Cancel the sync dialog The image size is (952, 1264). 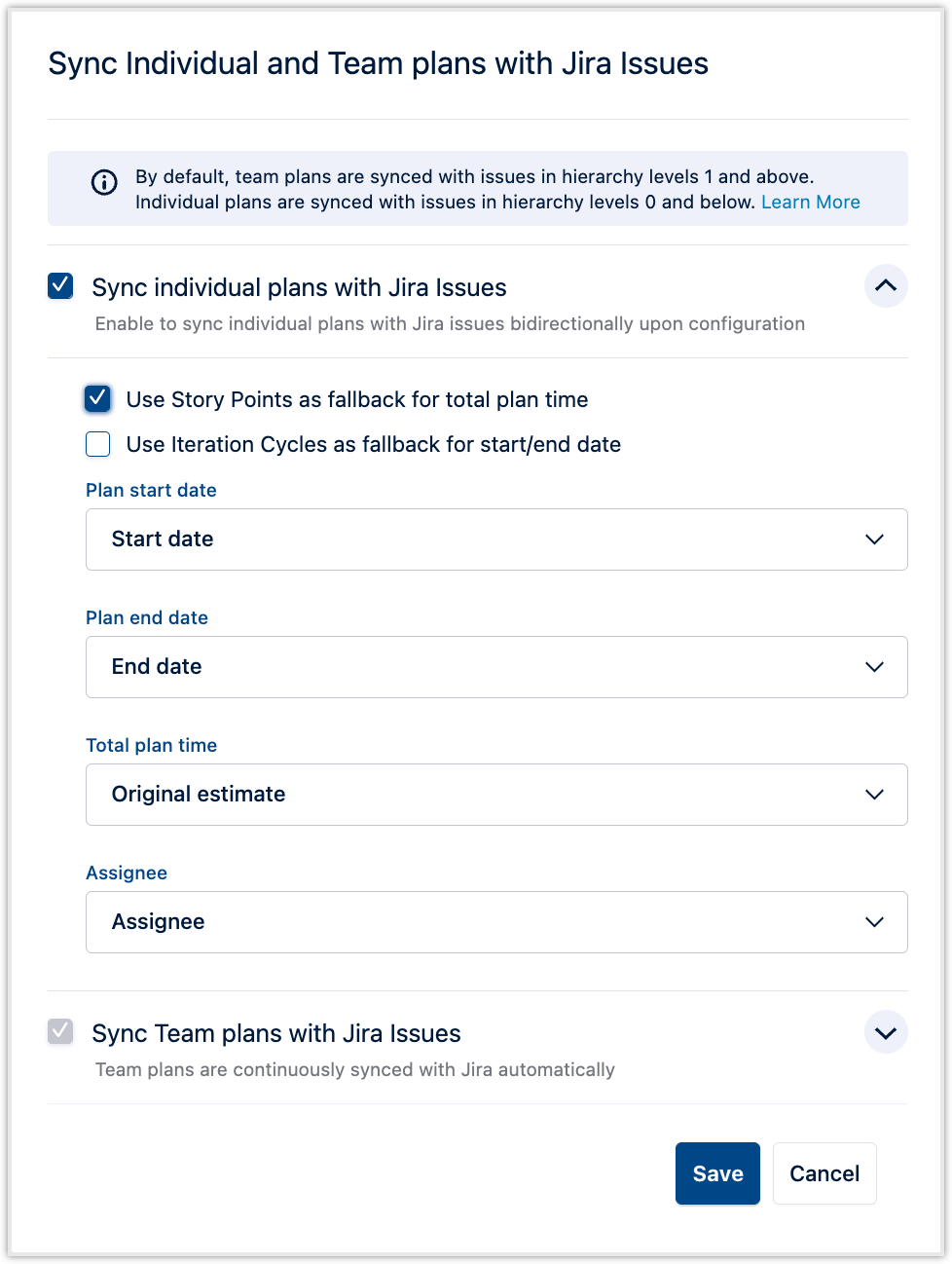point(824,1173)
